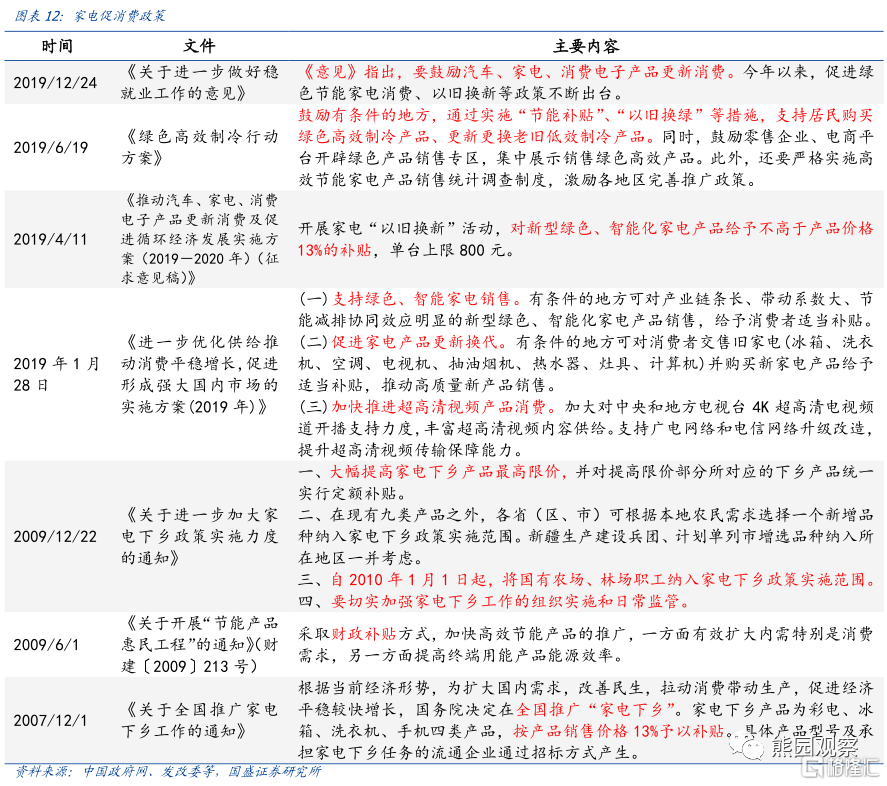
Task: Click the date cell "2007/12/1"
Action: 50,720
